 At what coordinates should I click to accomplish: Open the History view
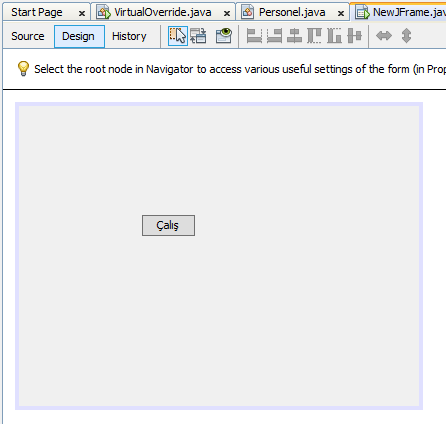pyautogui.click(x=129, y=36)
